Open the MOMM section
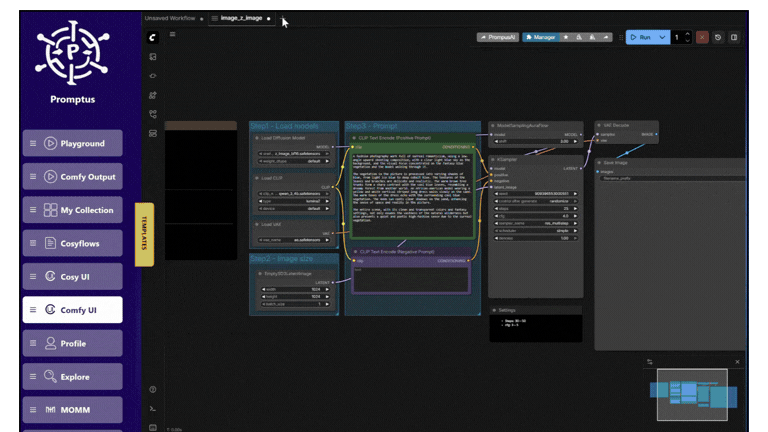Screen dimensions: 768x432 coord(72,409)
